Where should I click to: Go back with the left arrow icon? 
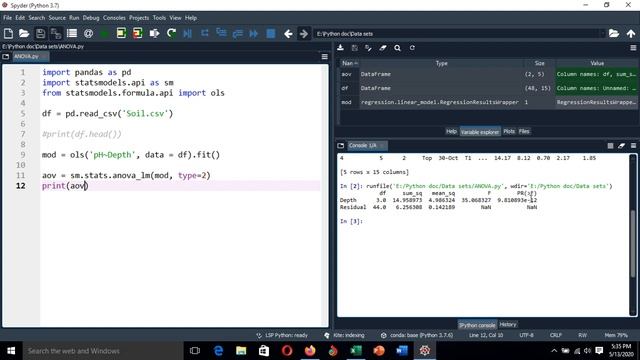pyautogui.click(x=288, y=34)
